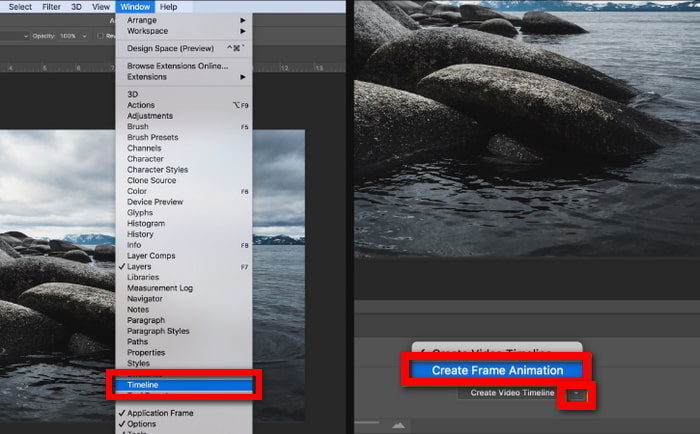Screen dimensions: 700x434
Task: Expand the Extensions submenu
Action: point(184,77)
